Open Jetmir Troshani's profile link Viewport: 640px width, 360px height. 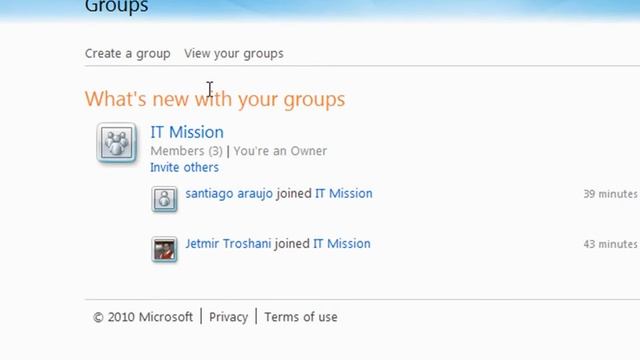228,244
